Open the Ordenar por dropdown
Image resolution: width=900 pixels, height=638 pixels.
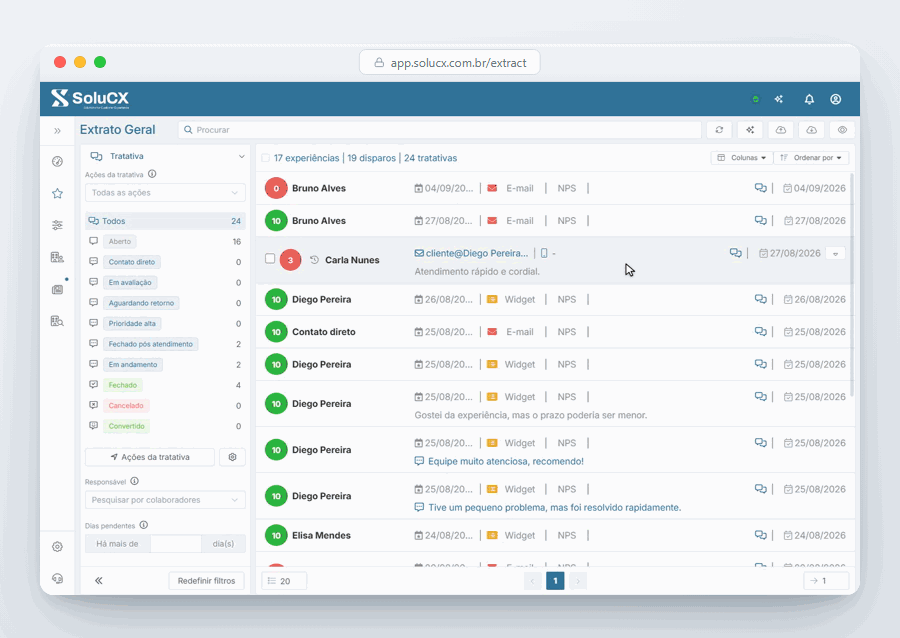pyautogui.click(x=811, y=158)
